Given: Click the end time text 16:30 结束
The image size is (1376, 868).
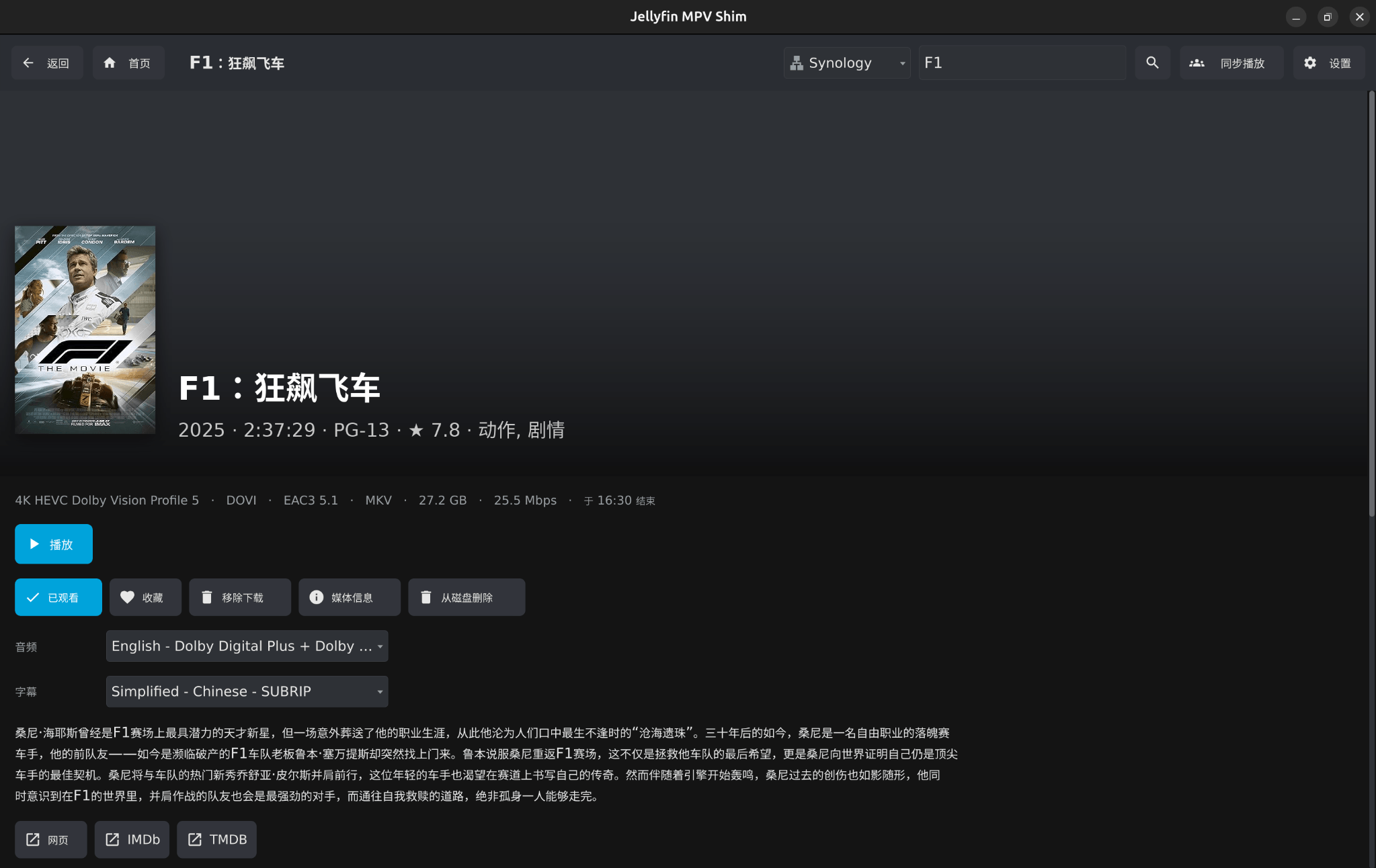Looking at the screenshot, I should 620,501.
